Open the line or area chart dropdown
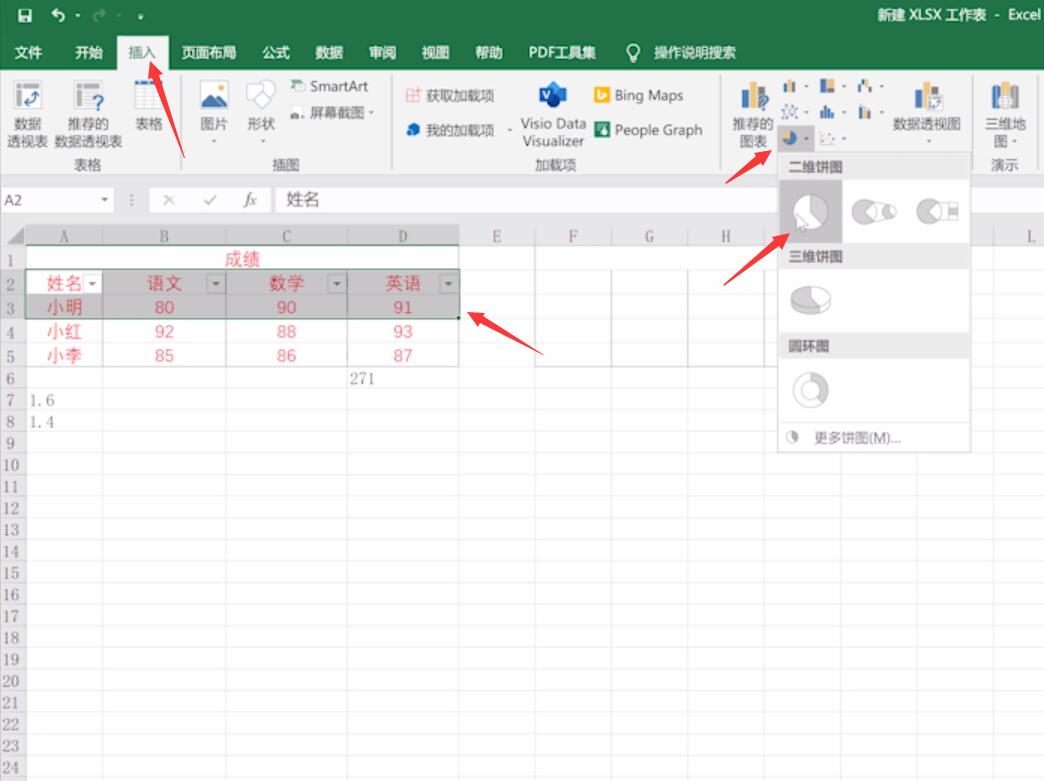The image size is (1044, 781). pyautogui.click(x=795, y=112)
